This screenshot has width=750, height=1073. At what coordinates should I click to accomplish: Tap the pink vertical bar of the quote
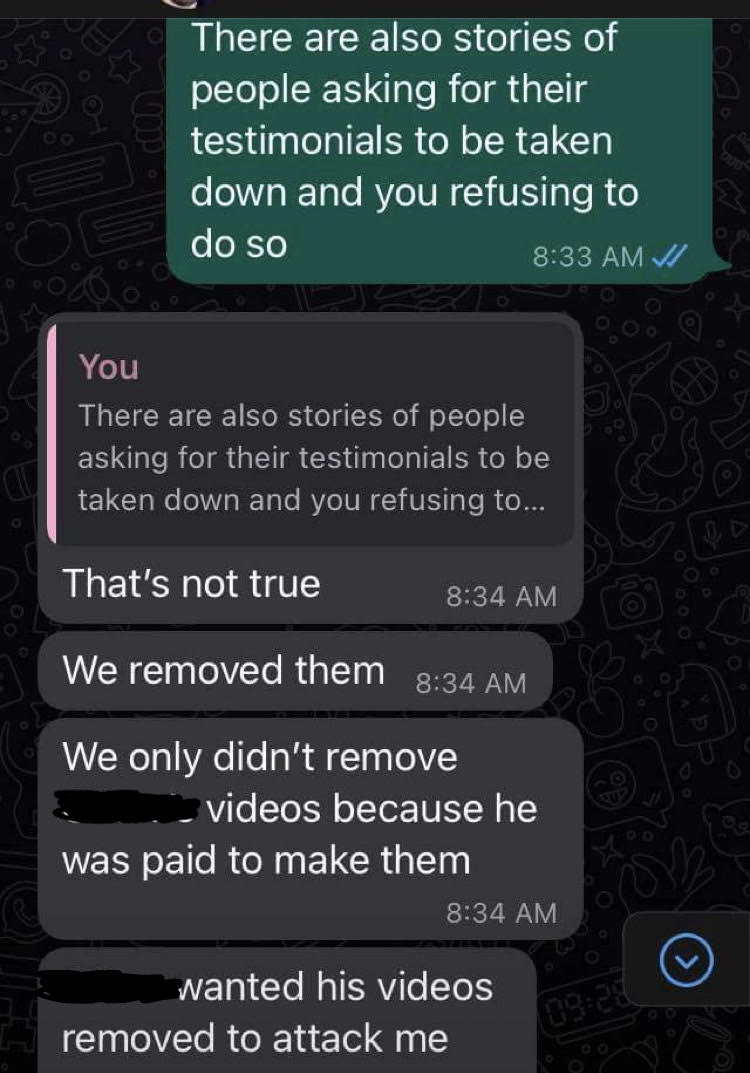click(51, 435)
